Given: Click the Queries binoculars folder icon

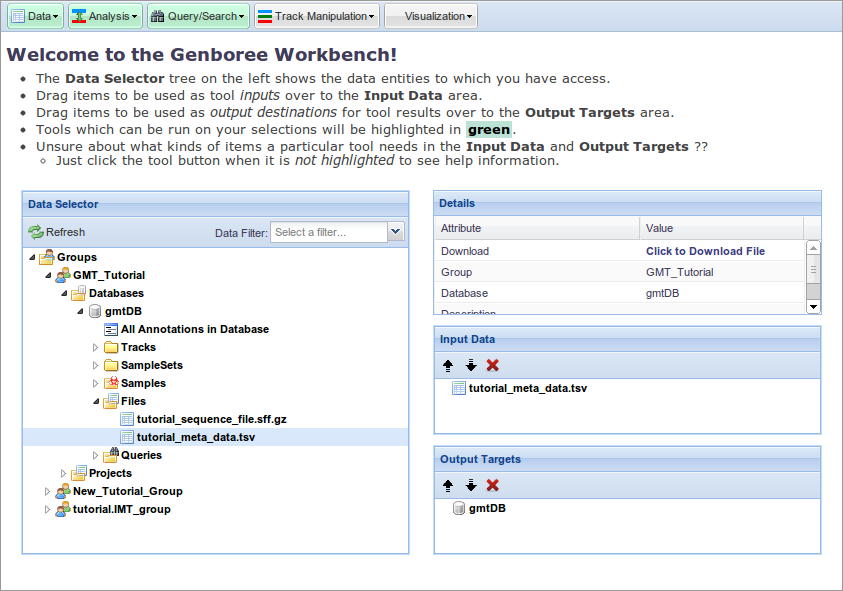Looking at the screenshot, I should pos(111,455).
